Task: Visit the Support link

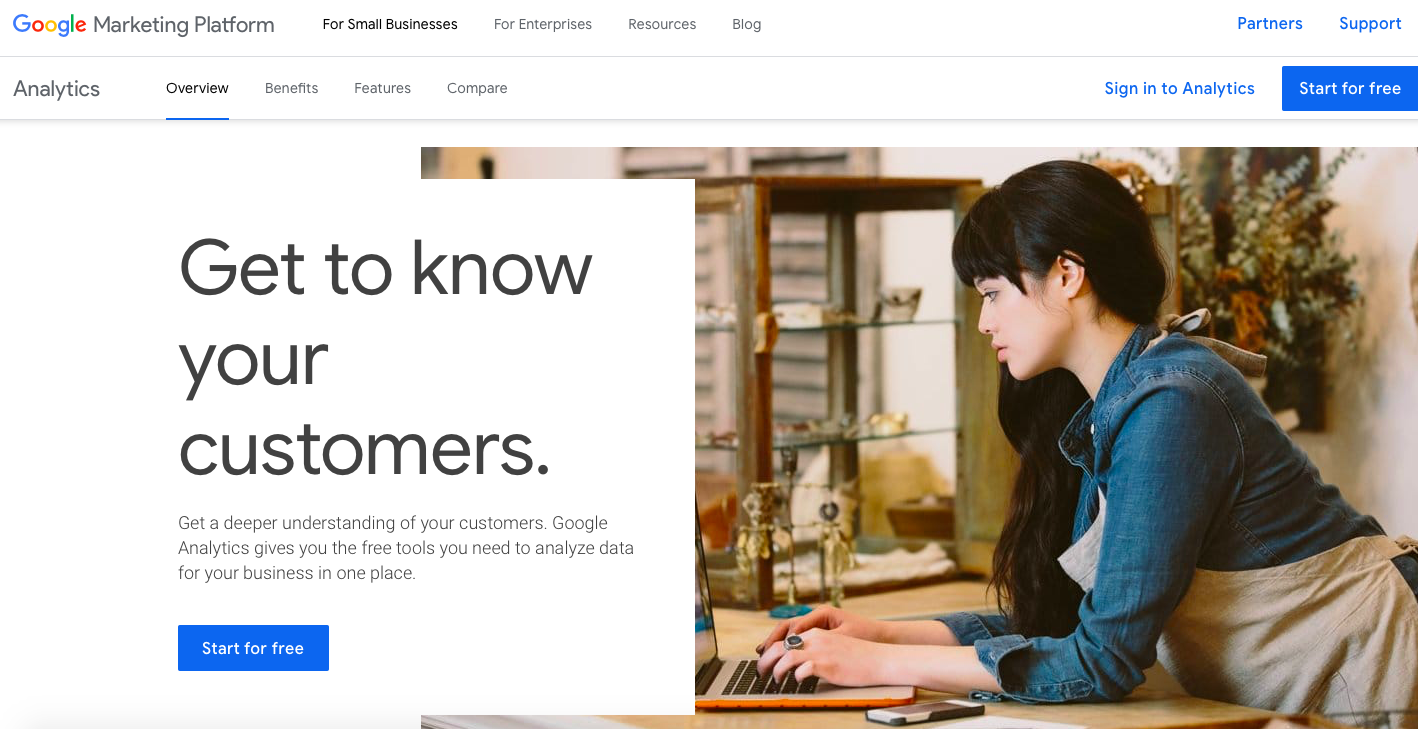Action: tap(1370, 24)
